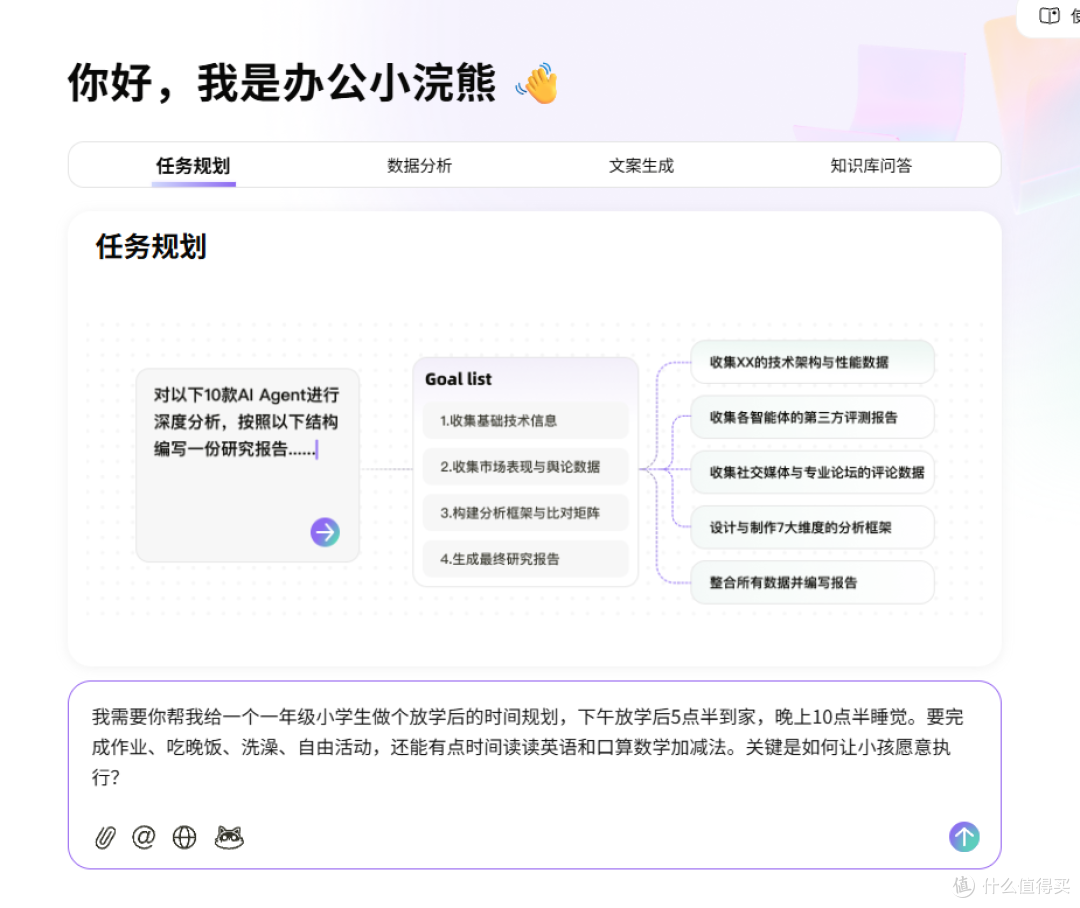Click the 整合所有数据并编写报告 node
Viewport: 1080px width, 908px height.
pos(812,582)
